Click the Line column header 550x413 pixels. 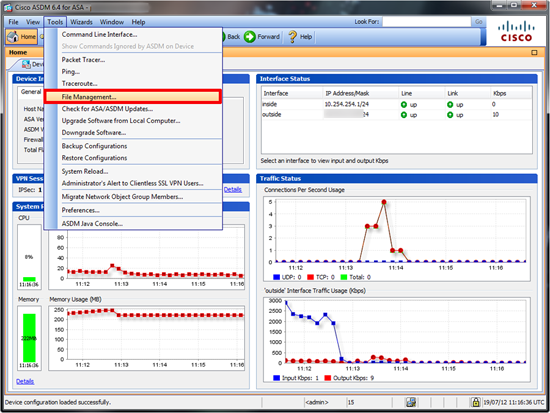pos(422,93)
